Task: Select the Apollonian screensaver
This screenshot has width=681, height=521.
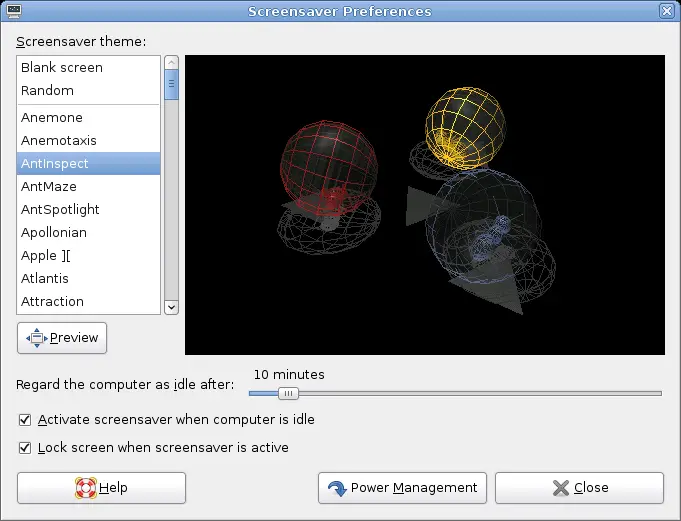Action: [x=54, y=233]
